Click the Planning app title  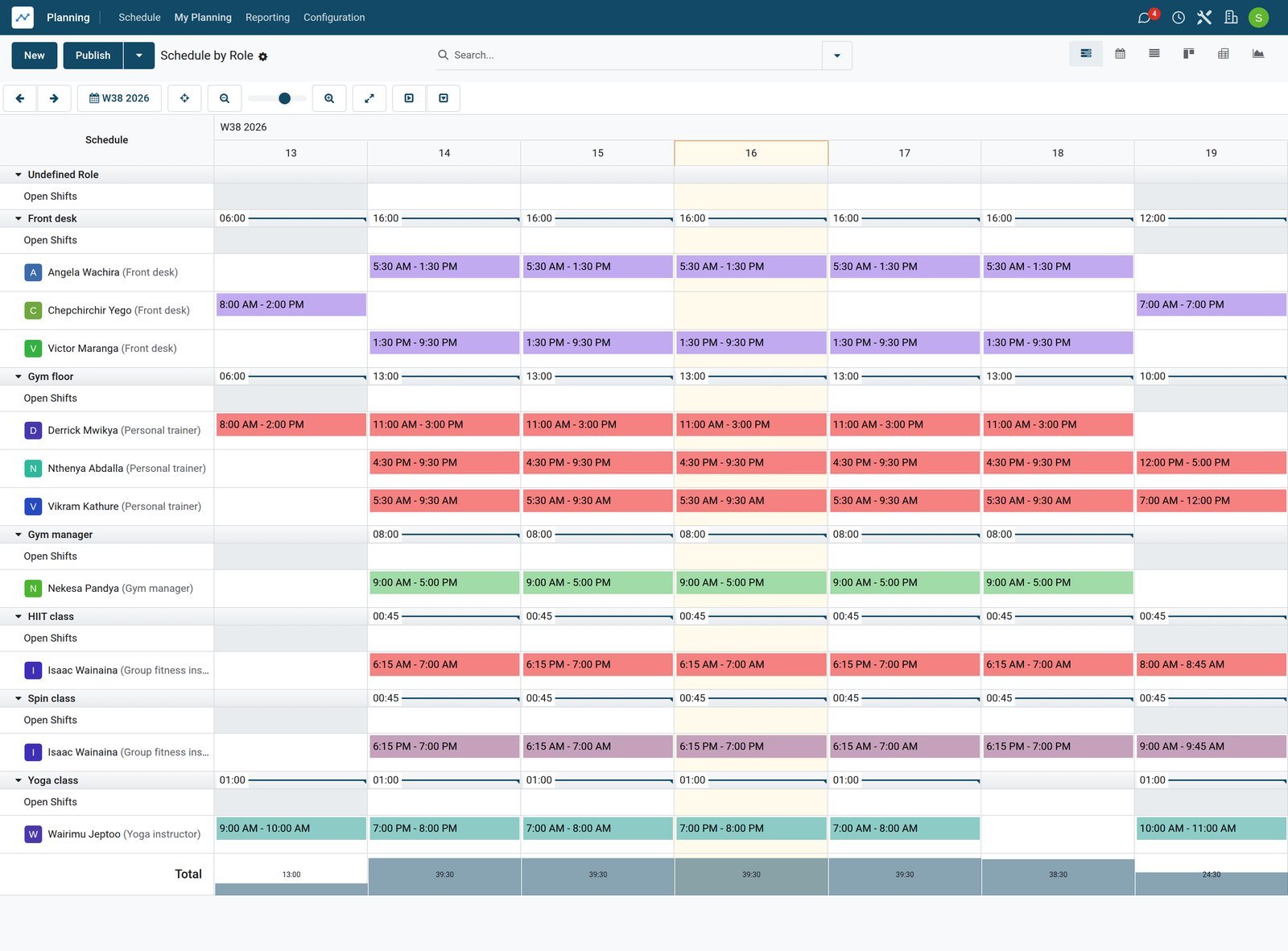point(68,18)
